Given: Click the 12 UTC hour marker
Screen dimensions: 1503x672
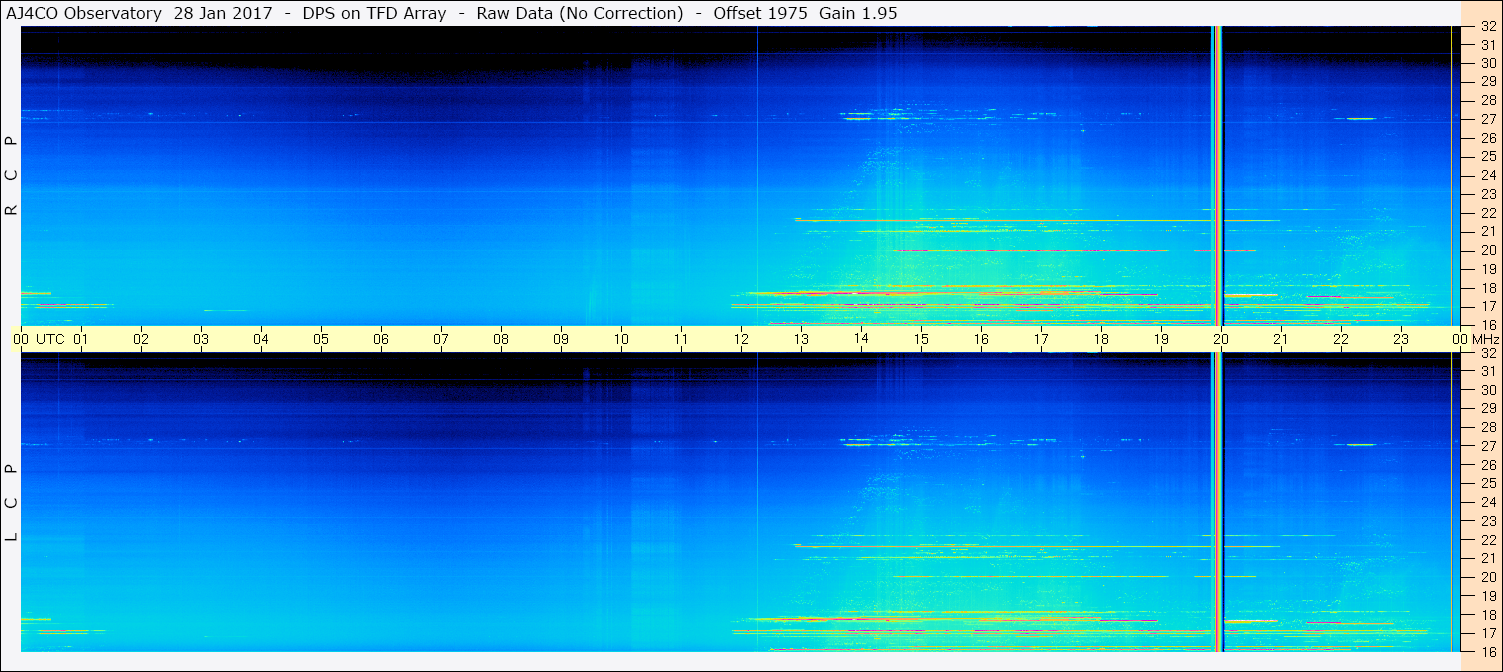Looking at the screenshot, I should (741, 339).
